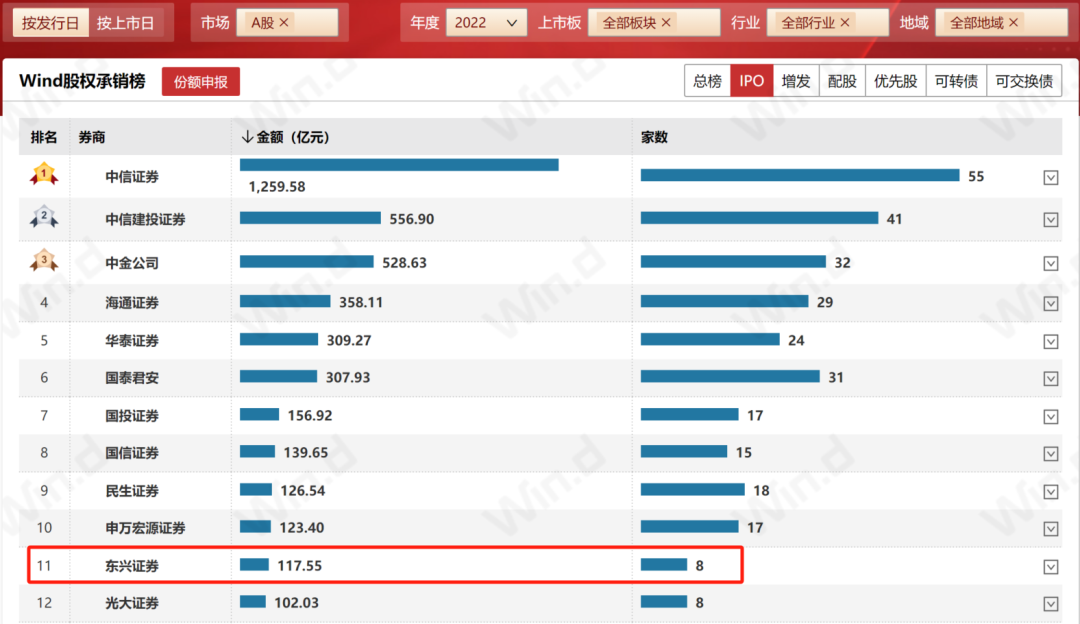Expand the 国投证券 row details
Screen dimensions: 1080x624
point(1050,417)
